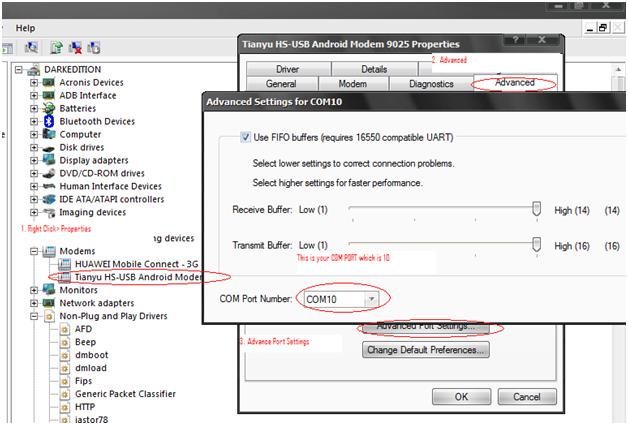628x425 pixels.
Task: Click the DARKEDITION computer root icon
Action: [34, 70]
